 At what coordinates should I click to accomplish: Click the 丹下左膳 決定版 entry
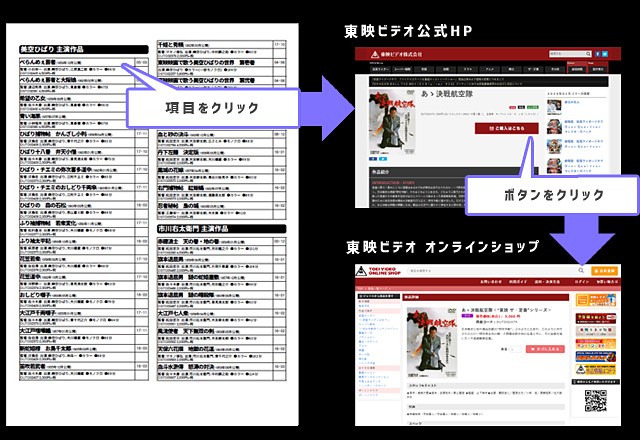[222, 156]
